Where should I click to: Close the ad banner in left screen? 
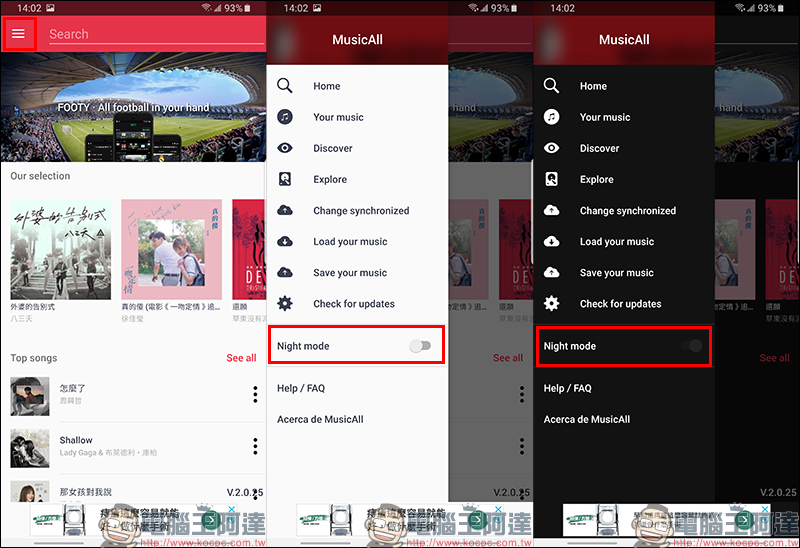tap(232, 509)
